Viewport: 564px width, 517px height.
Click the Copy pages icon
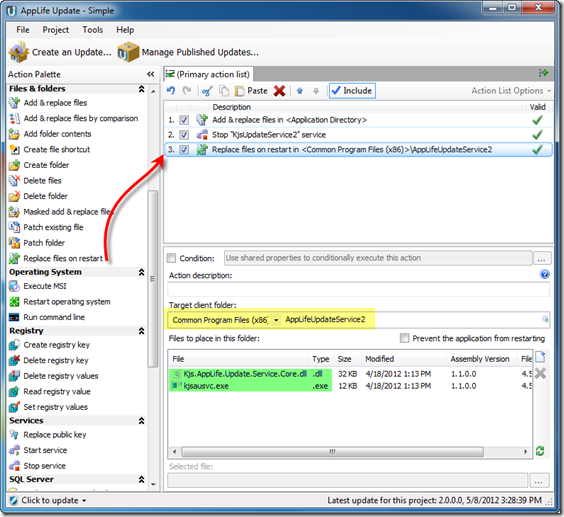pos(224,91)
